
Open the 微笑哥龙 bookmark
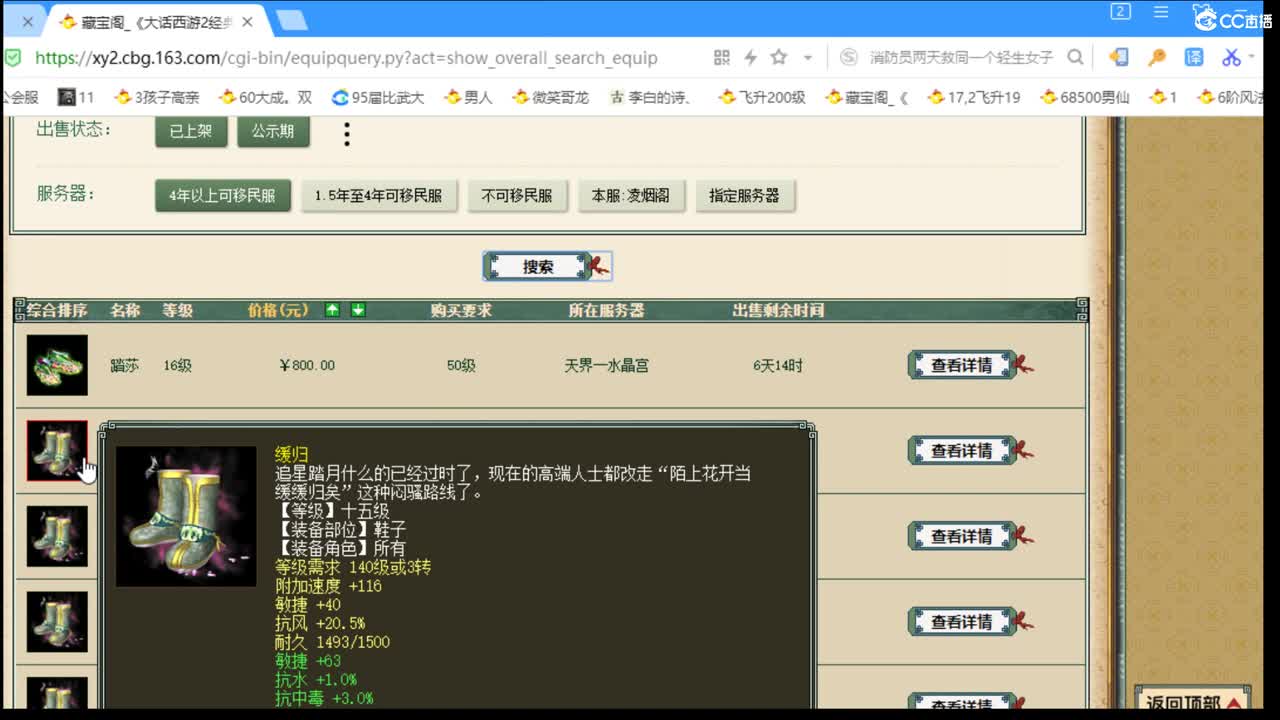[x=550, y=97]
